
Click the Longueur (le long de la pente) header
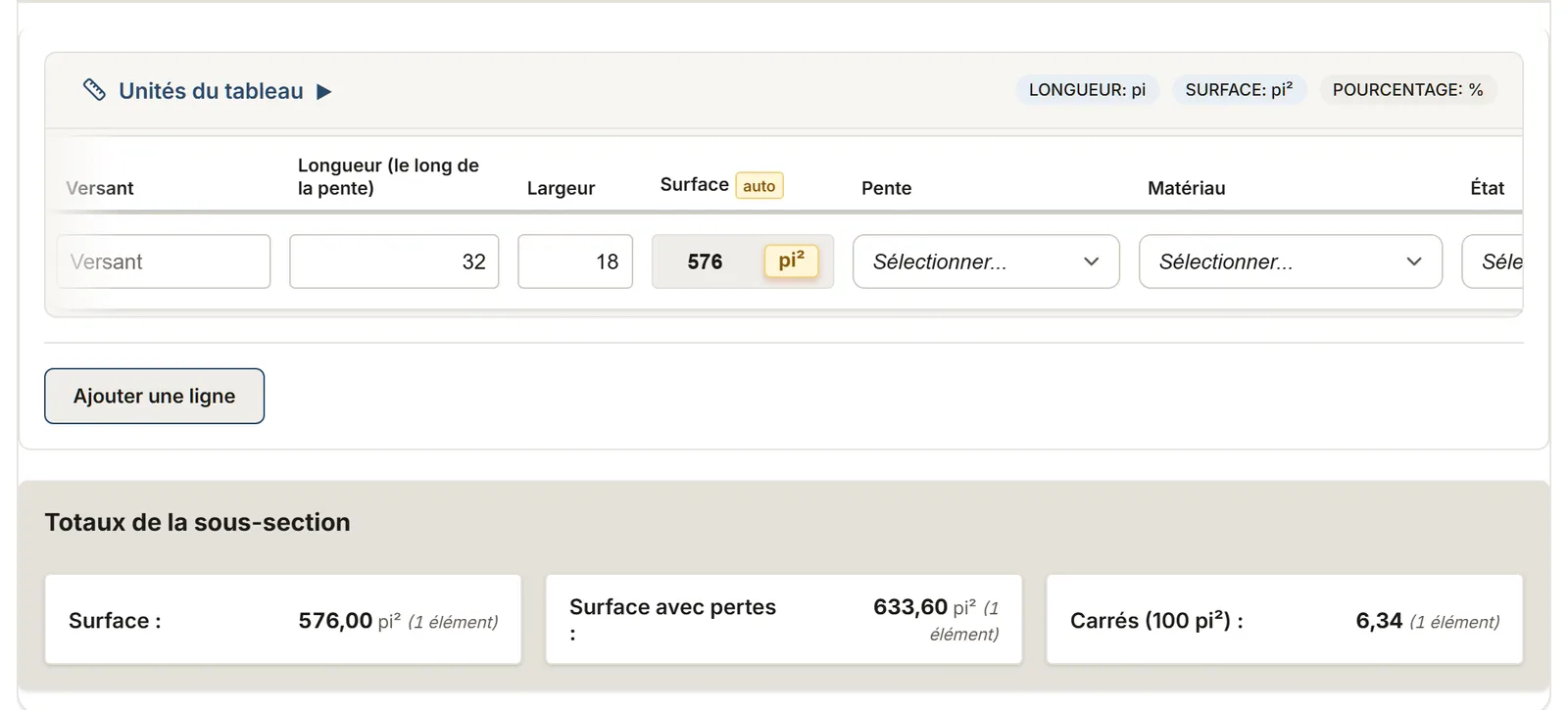tap(388, 176)
